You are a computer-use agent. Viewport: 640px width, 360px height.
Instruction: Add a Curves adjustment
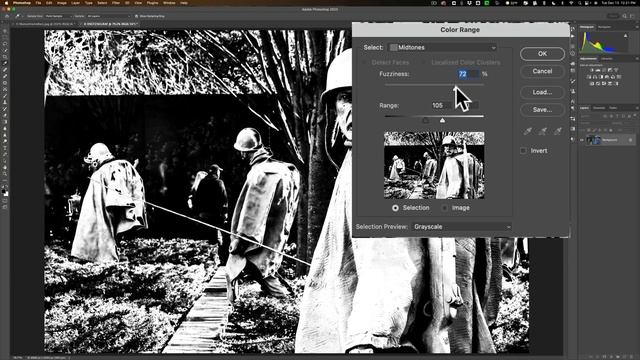[604, 70]
